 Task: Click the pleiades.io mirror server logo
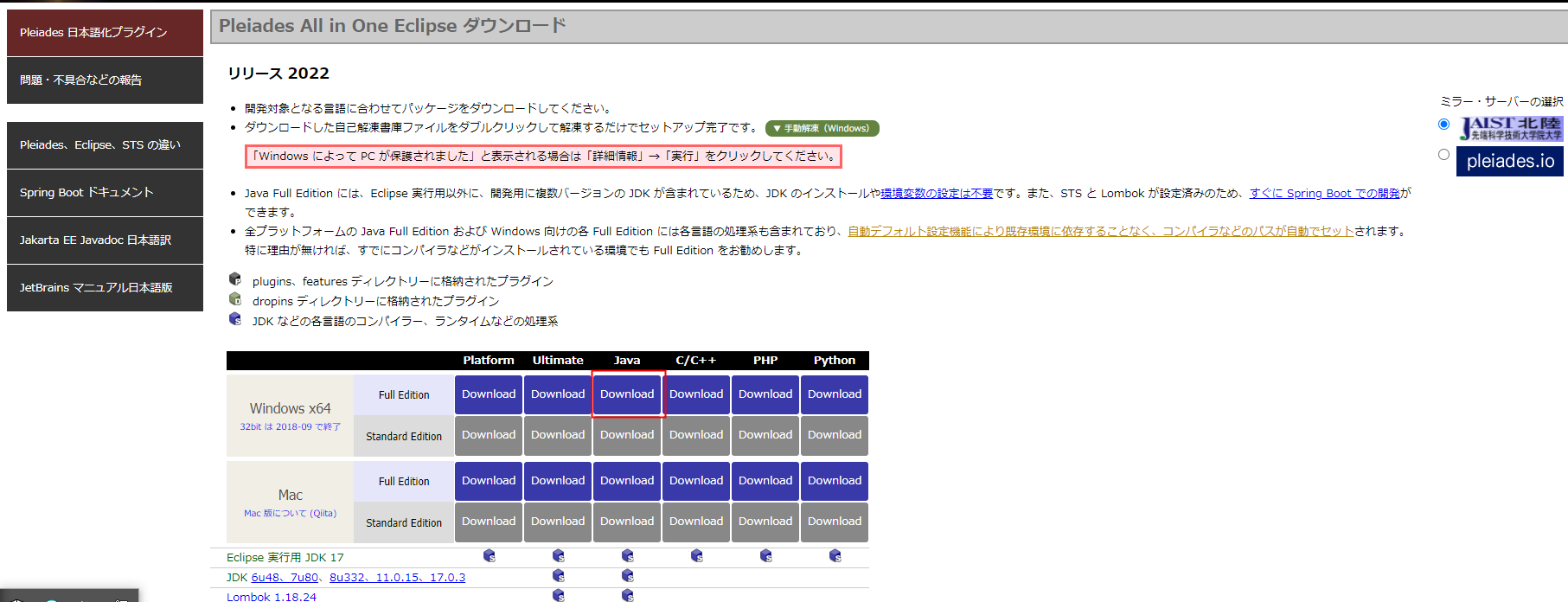click(x=1510, y=161)
